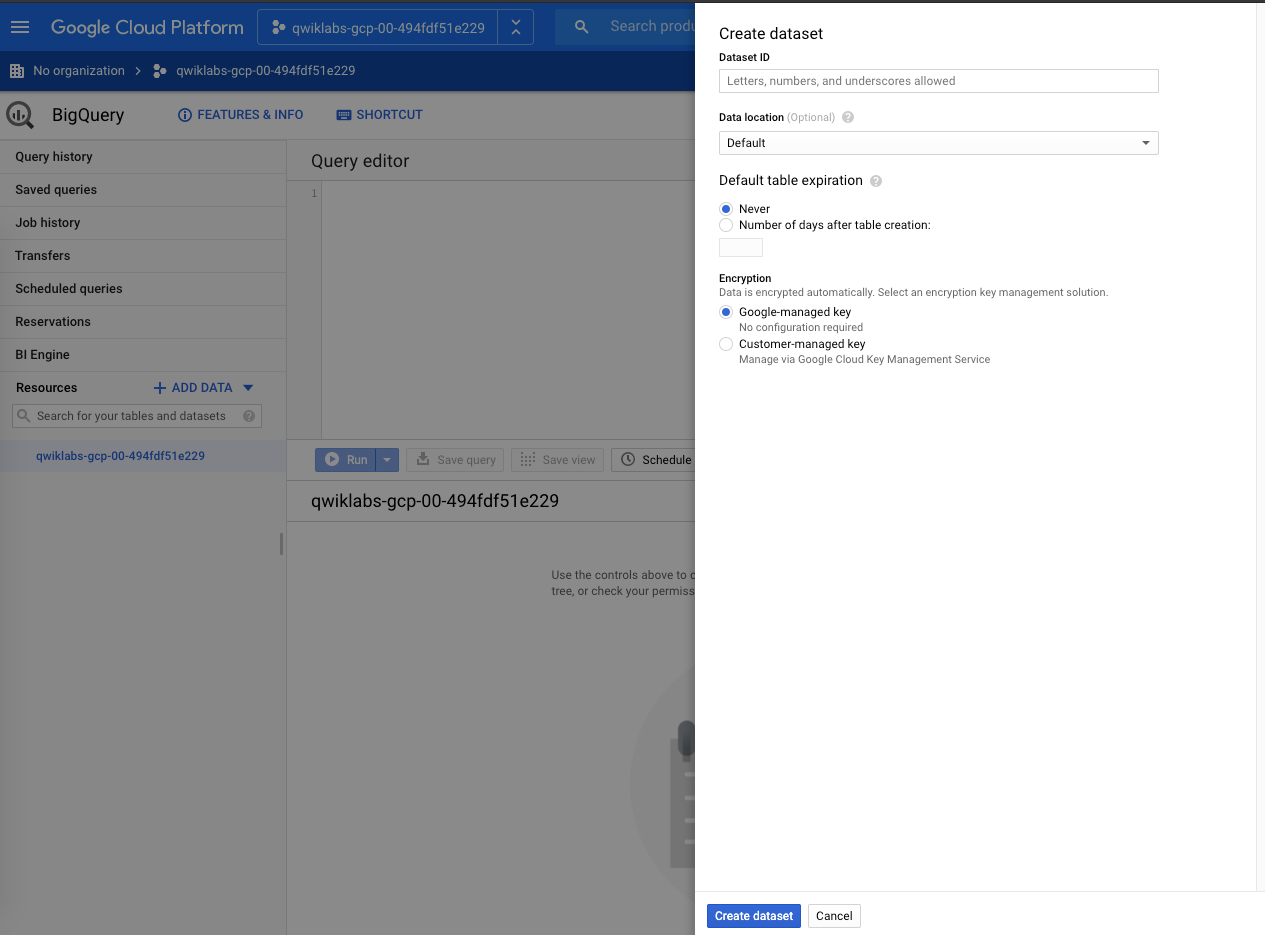Select Google-managed key encryption
The width and height of the screenshot is (1265, 935).
coord(726,312)
